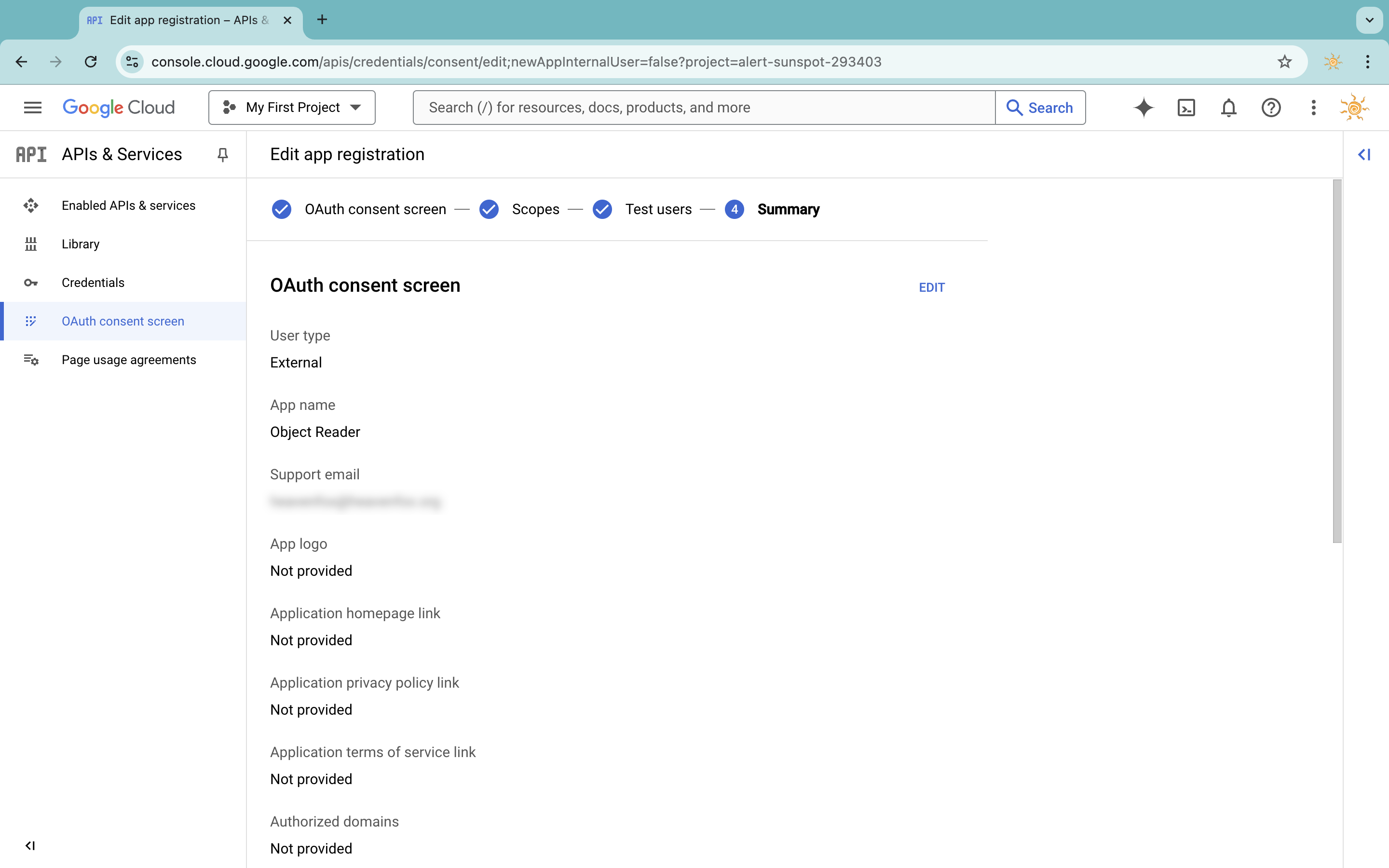Open the Gemini AI assistant
Viewport: 1389px width, 868px height.
pos(1144,108)
